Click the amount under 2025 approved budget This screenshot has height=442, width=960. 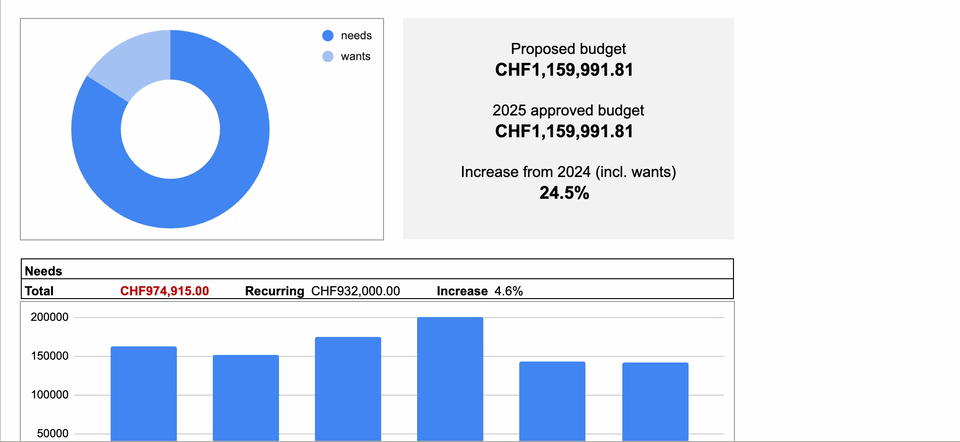point(568,132)
